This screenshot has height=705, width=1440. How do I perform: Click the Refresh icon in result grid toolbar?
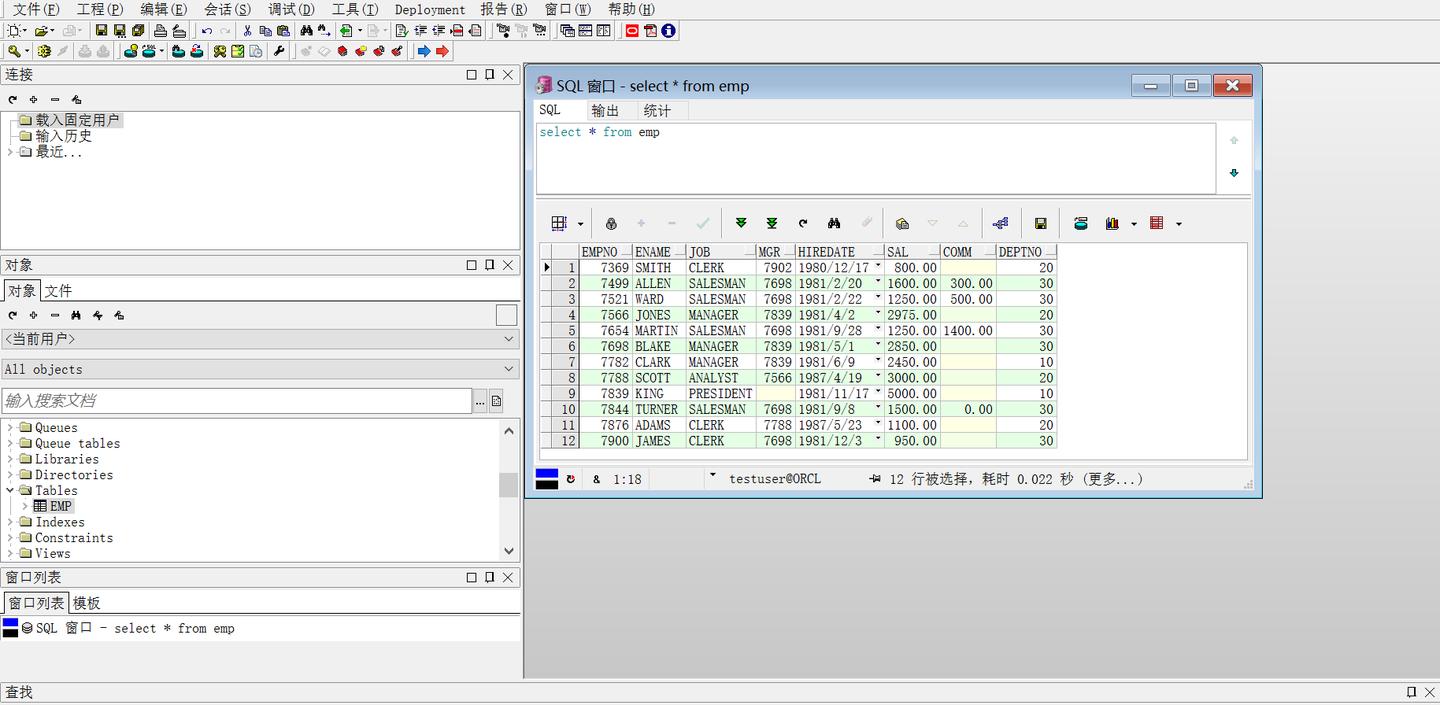coord(803,224)
